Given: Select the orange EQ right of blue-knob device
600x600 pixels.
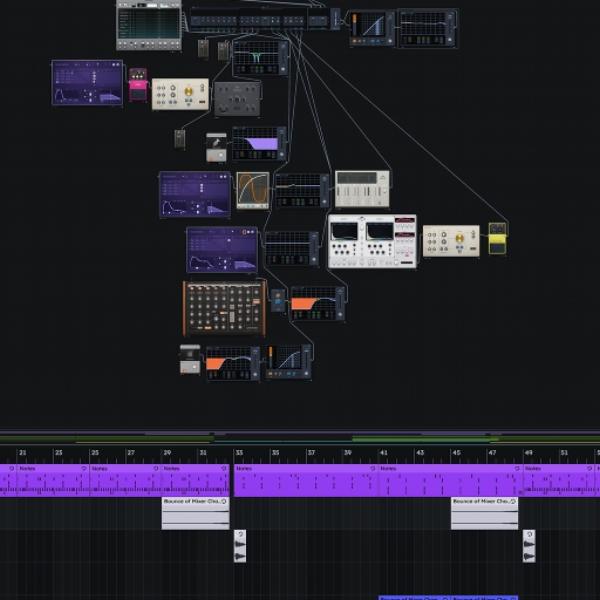Looking at the screenshot, I should (318, 303).
